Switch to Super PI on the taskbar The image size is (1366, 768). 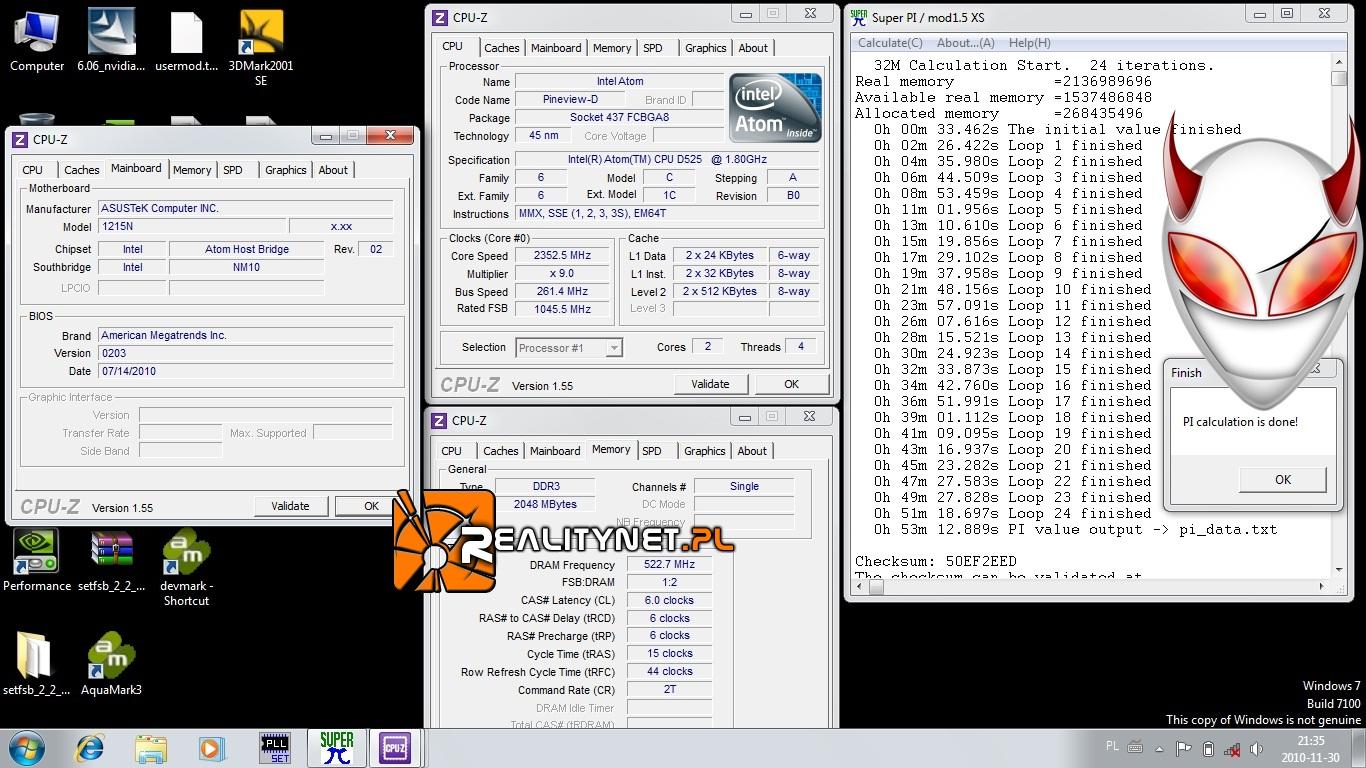337,748
